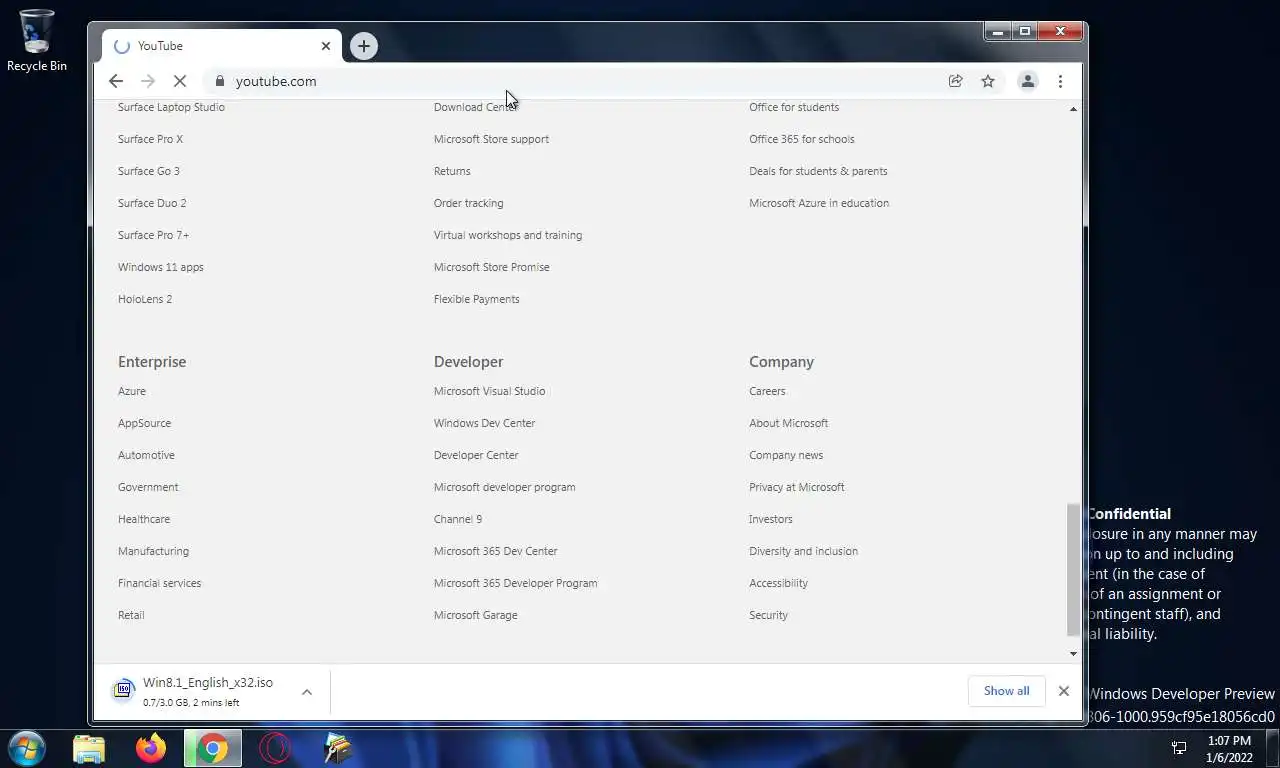Click Show all downloads button
Viewport: 1280px width, 768px height.
(1006, 691)
